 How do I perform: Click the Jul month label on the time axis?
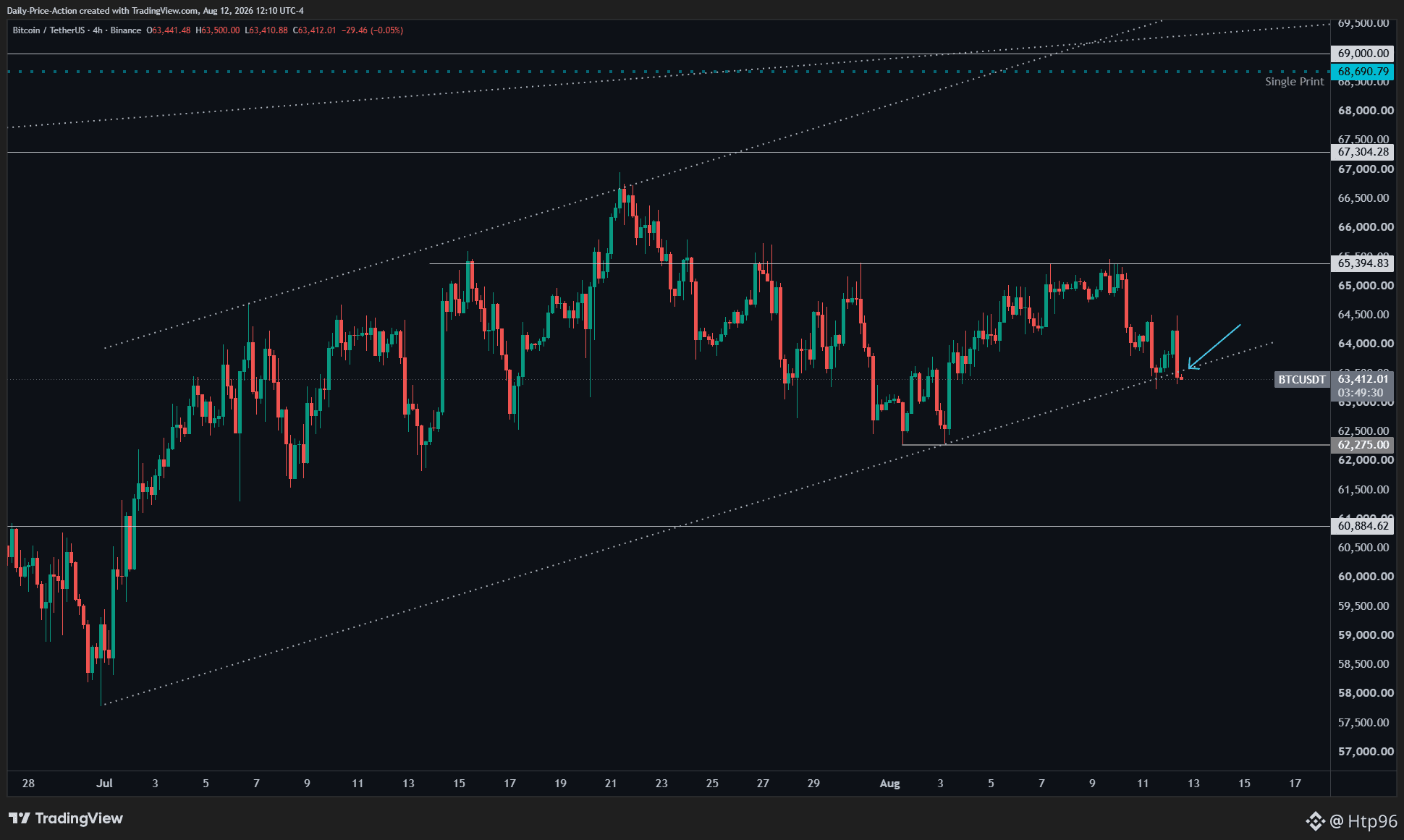tap(104, 784)
